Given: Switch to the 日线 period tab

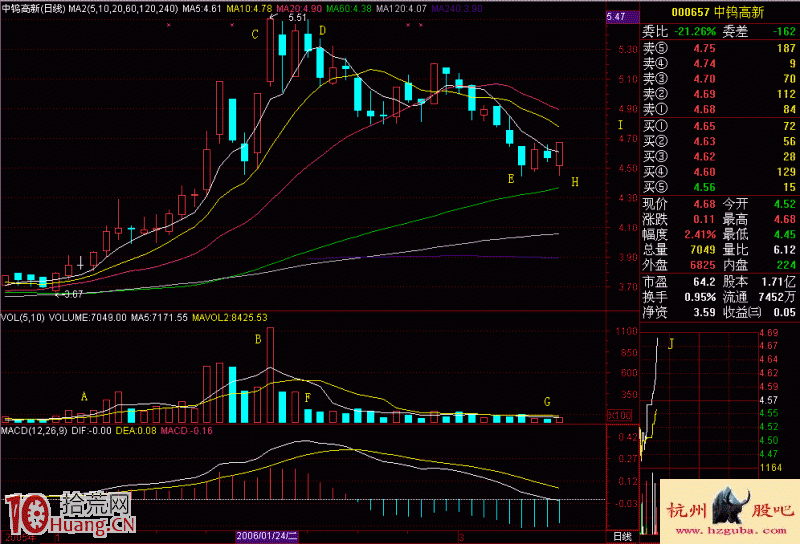Looking at the screenshot, I should [622, 536].
